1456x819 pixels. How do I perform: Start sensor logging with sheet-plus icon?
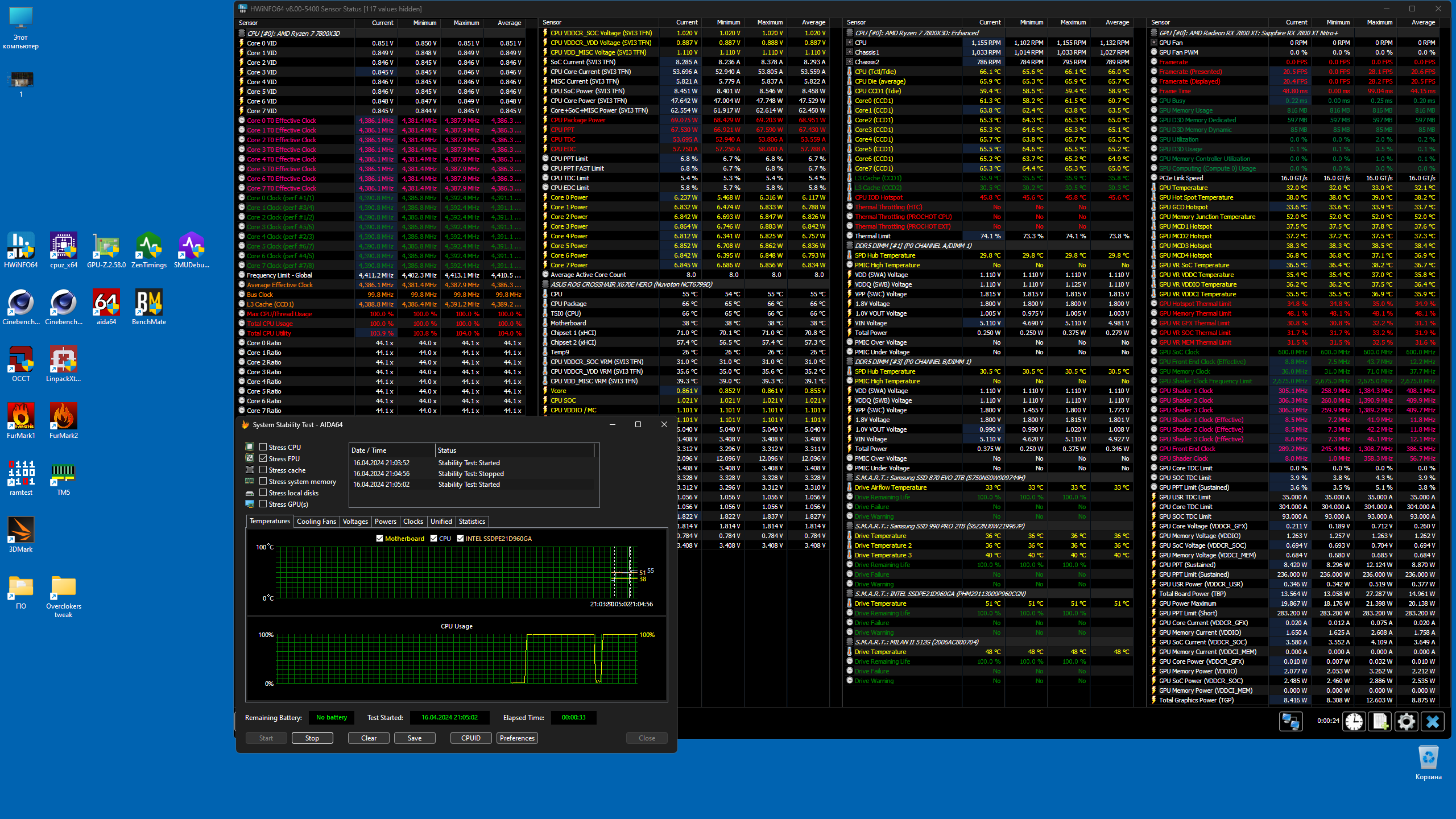click(x=1380, y=721)
